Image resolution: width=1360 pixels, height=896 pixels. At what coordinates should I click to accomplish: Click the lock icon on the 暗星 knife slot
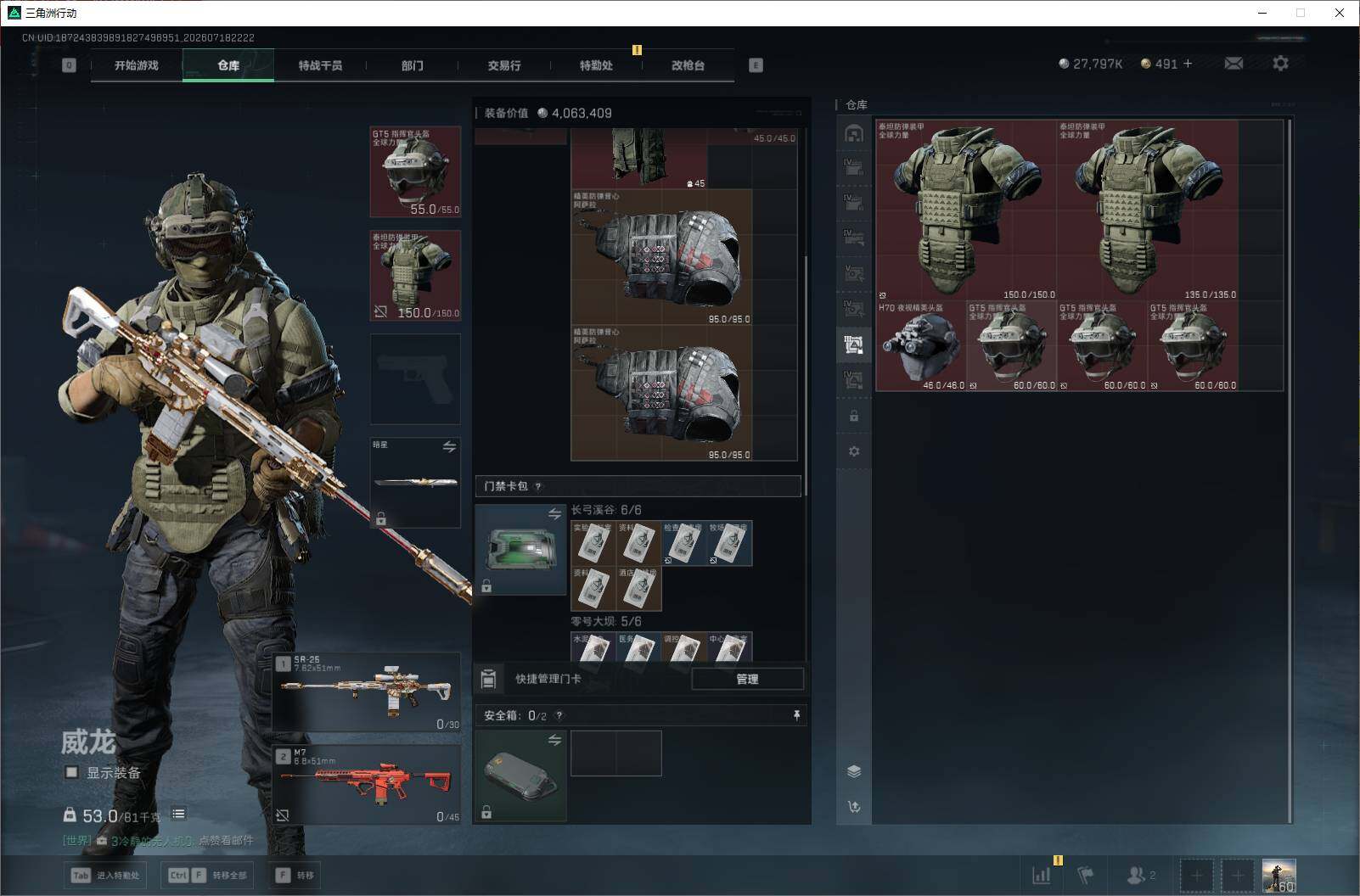pyautogui.click(x=381, y=518)
